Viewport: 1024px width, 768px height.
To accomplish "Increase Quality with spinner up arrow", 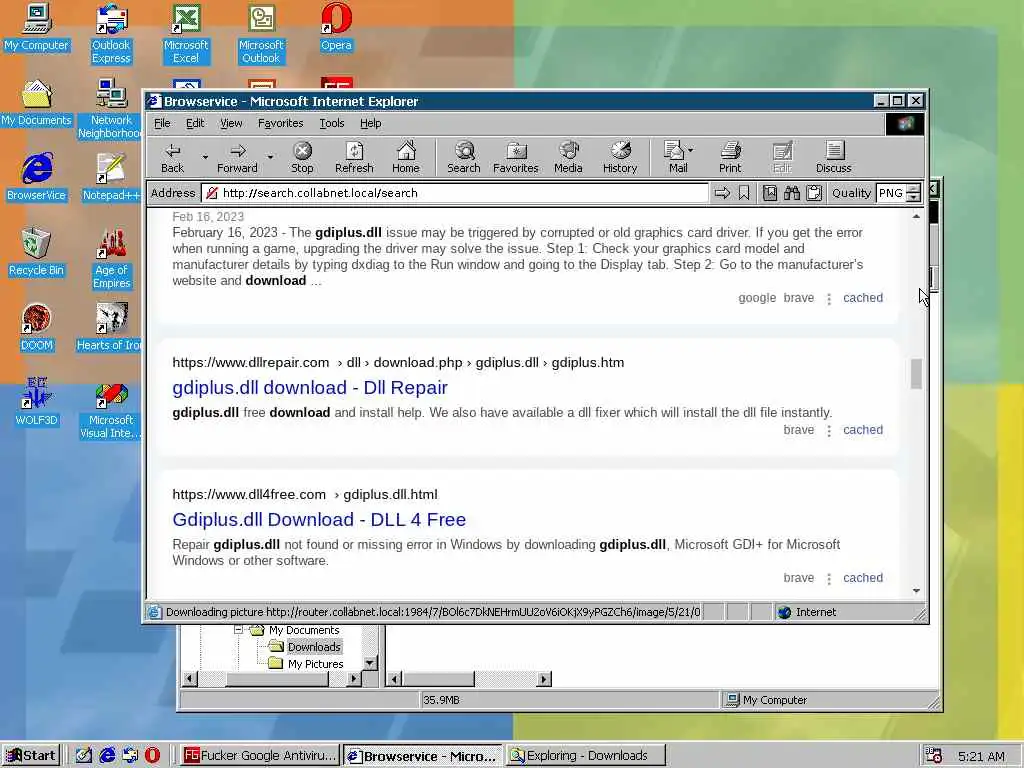I will click(x=914, y=188).
